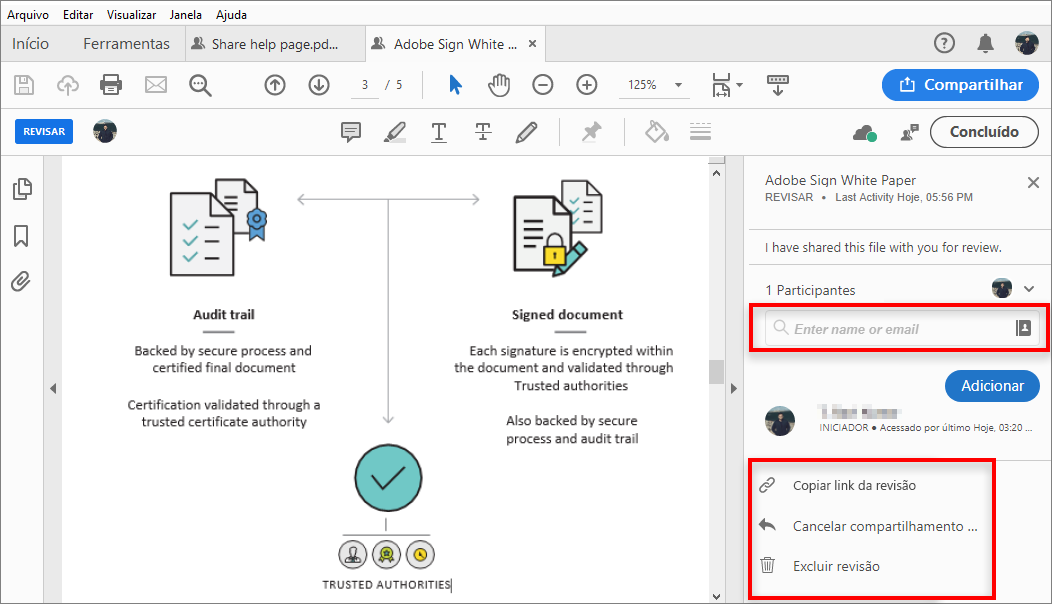The width and height of the screenshot is (1052, 604).
Task: Click the Adicionar button
Action: [x=992, y=386]
